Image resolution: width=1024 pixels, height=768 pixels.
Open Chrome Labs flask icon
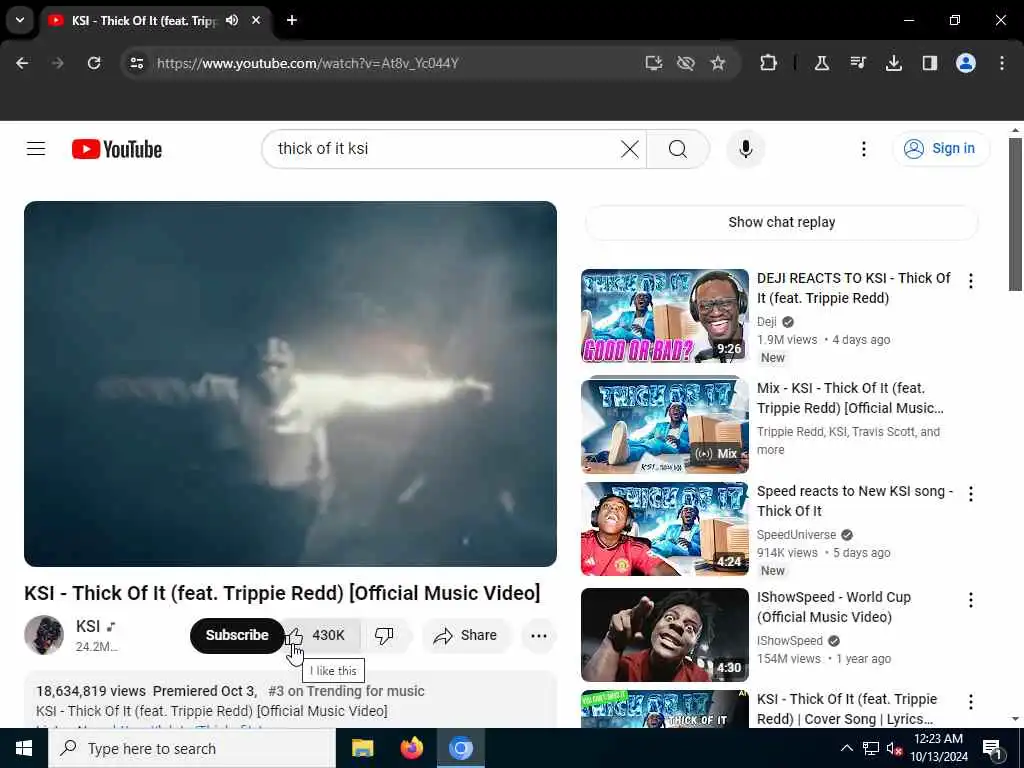pyautogui.click(x=822, y=63)
